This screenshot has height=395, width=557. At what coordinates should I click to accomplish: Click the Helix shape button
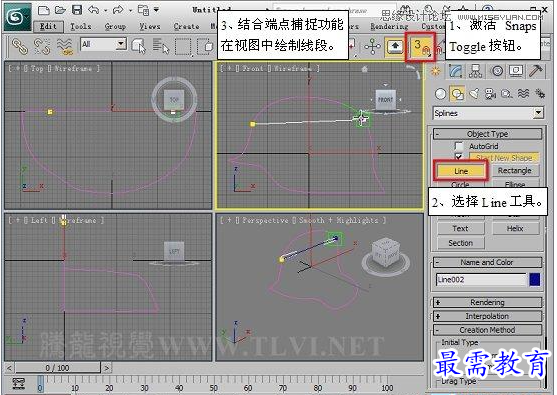click(515, 229)
